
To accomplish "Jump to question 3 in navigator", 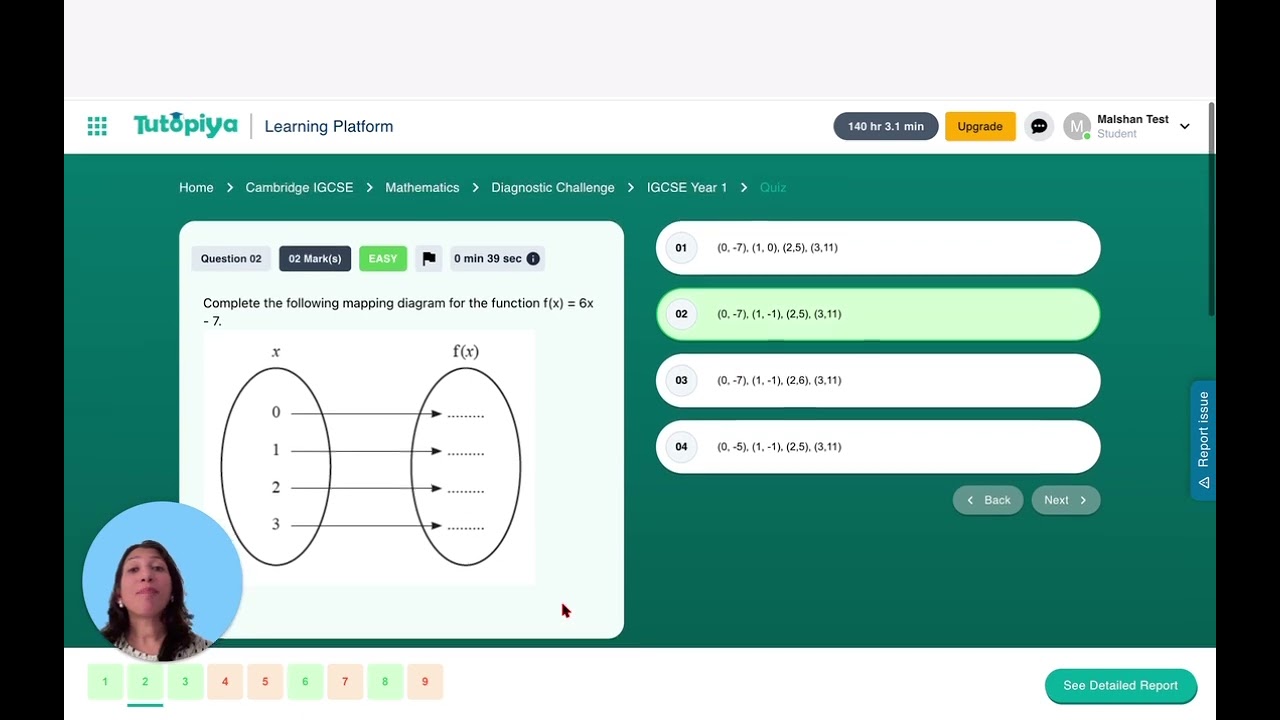I will [x=185, y=682].
